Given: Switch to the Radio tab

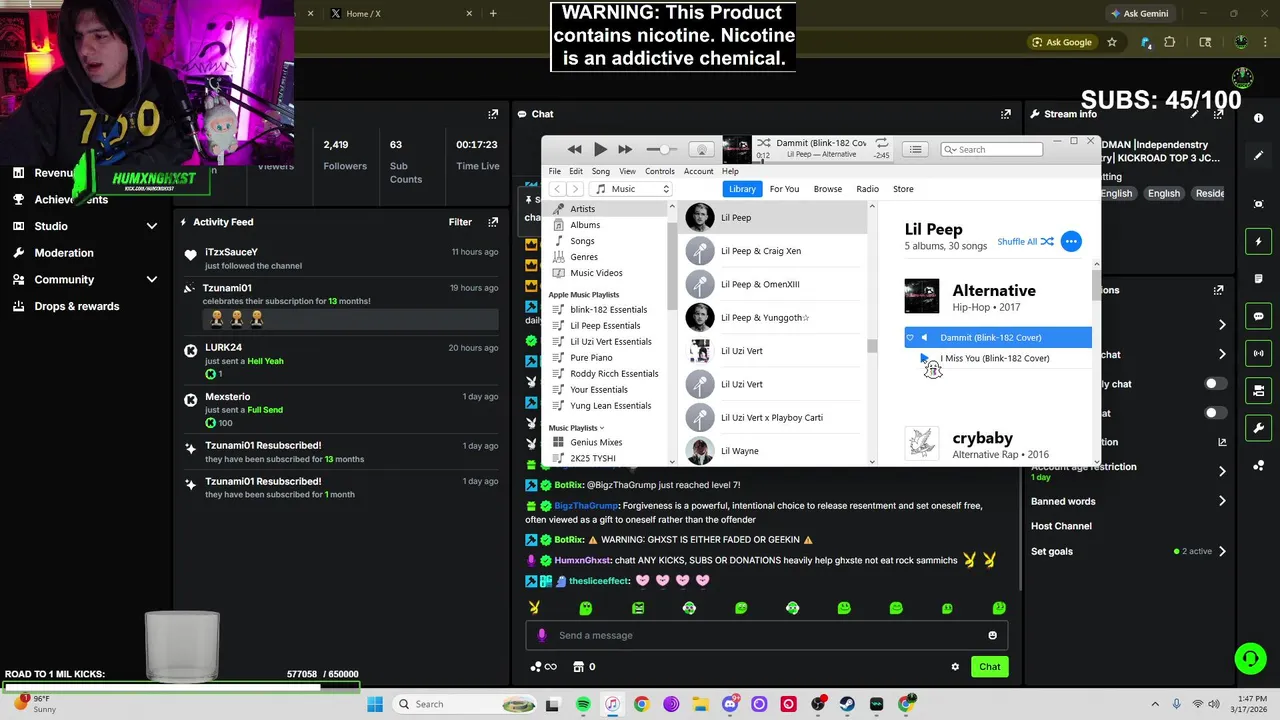Looking at the screenshot, I should [867, 189].
